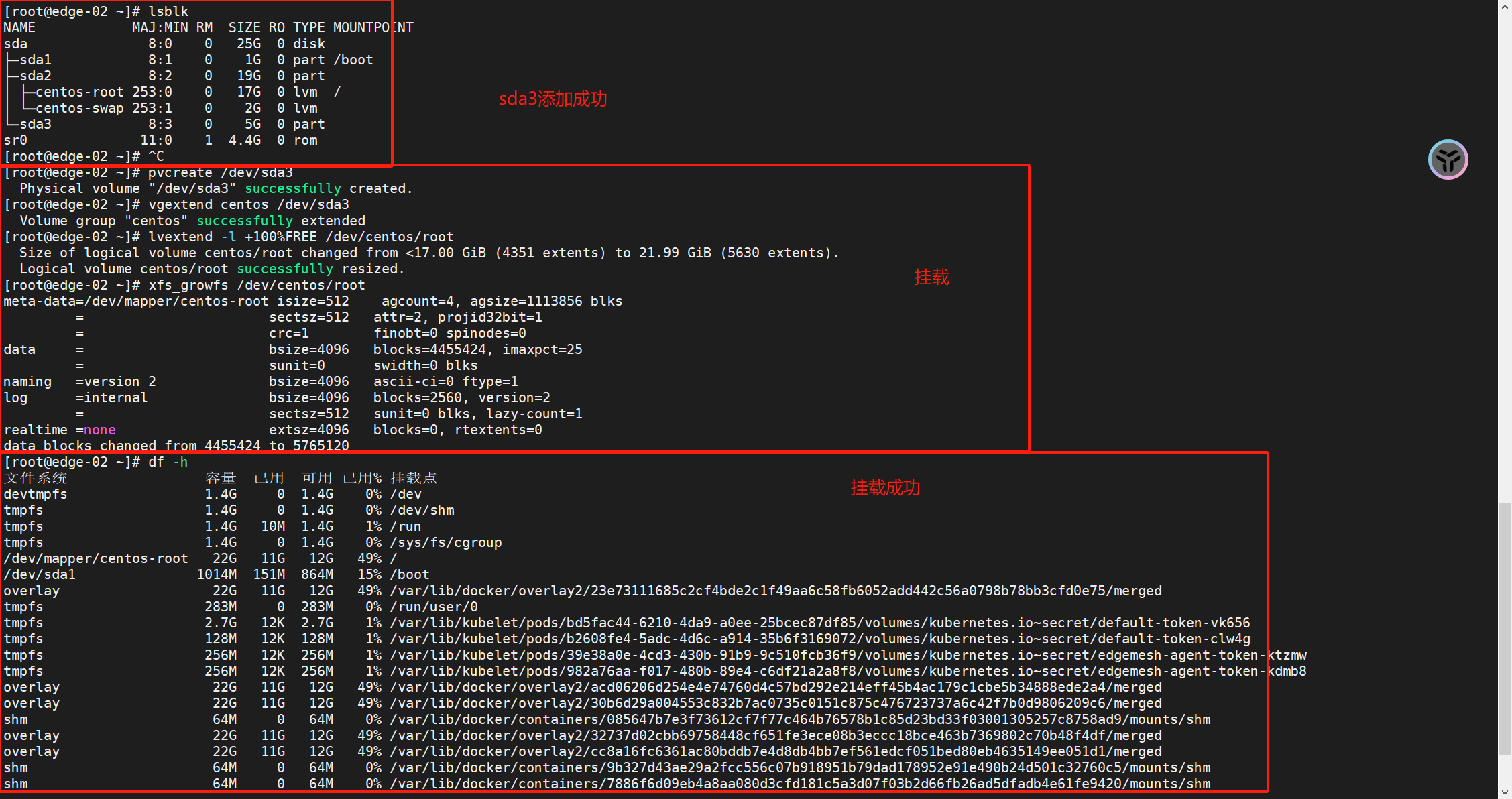Viewport: 1512px width, 799px height.
Task: Click the 'lsblk' command at the top
Action: click(168, 11)
